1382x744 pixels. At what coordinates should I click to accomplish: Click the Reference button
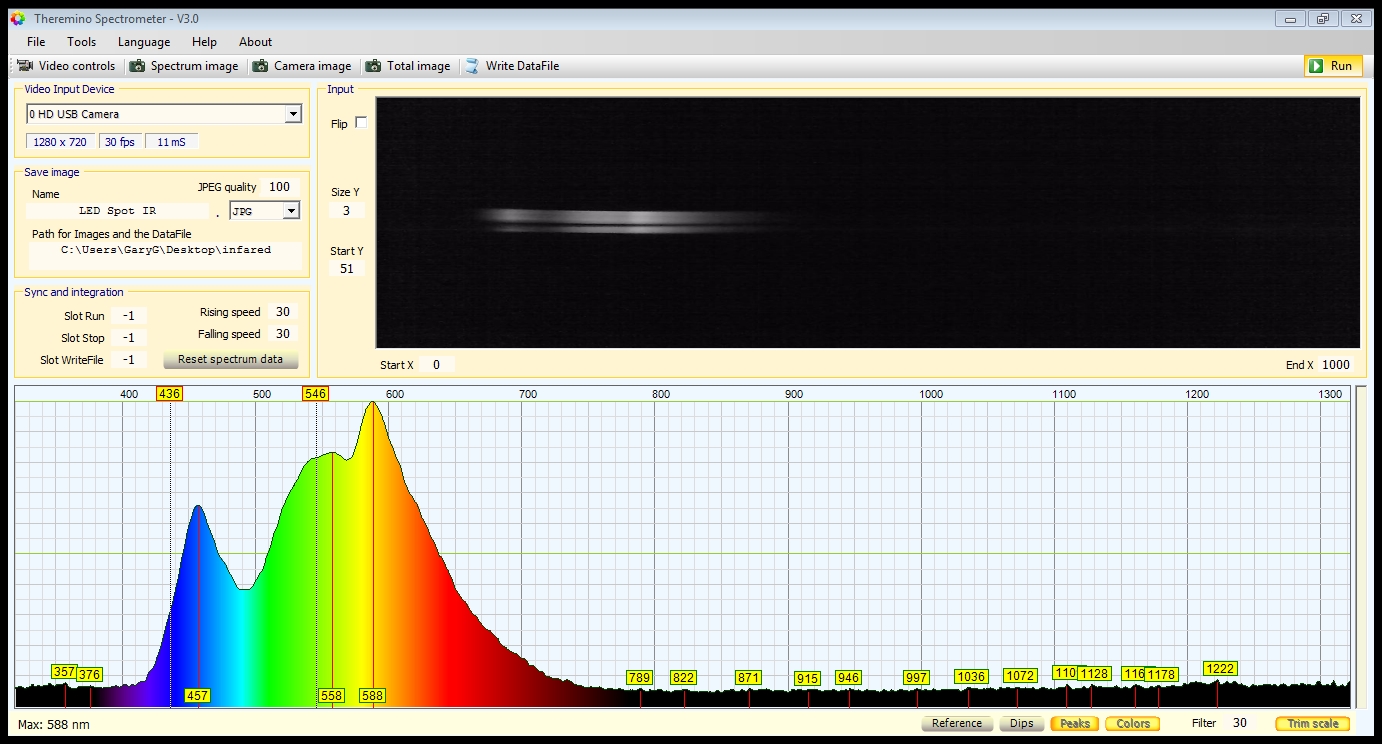[x=956, y=723]
